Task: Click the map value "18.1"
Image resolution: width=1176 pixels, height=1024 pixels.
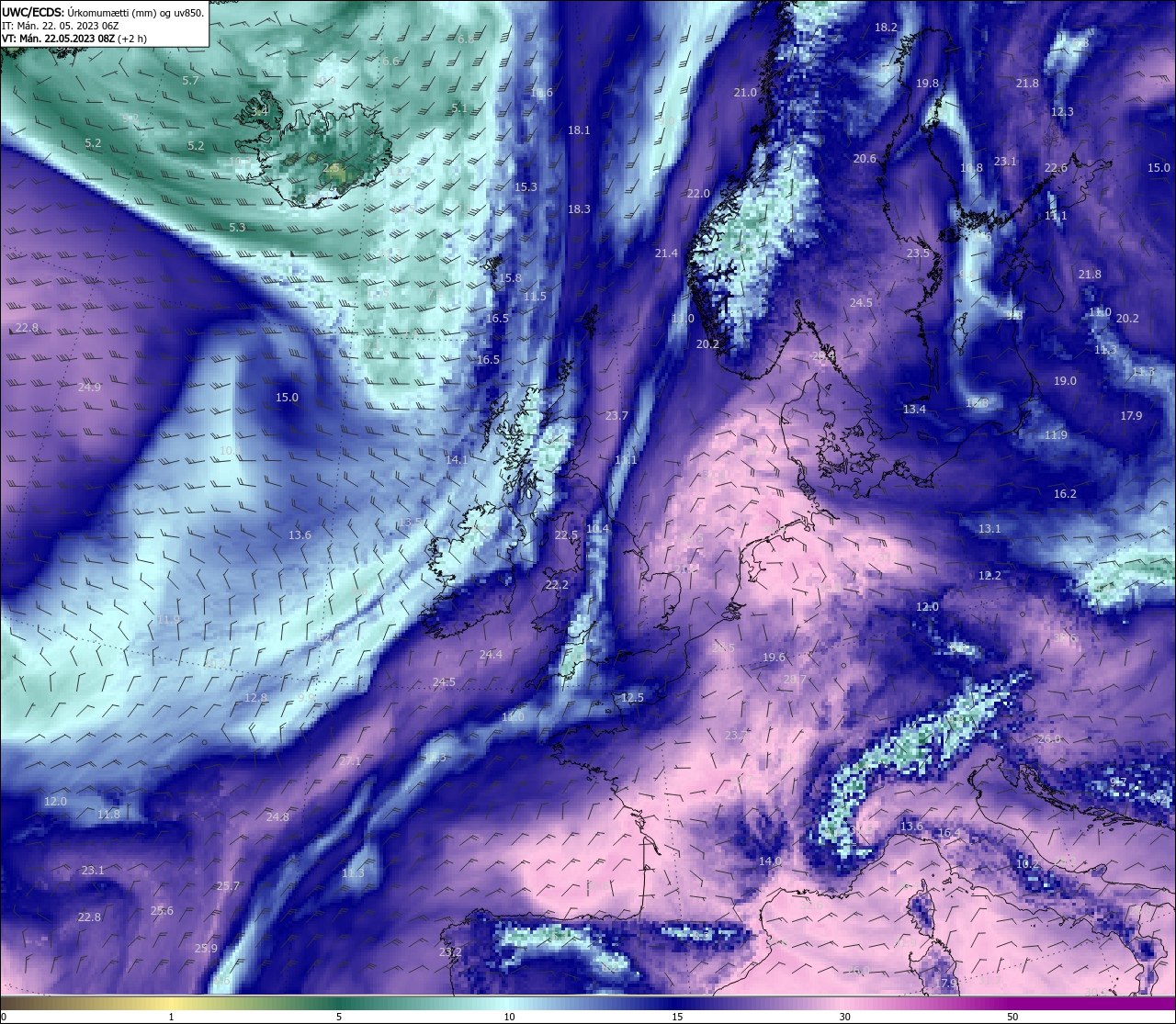Action: [579, 130]
